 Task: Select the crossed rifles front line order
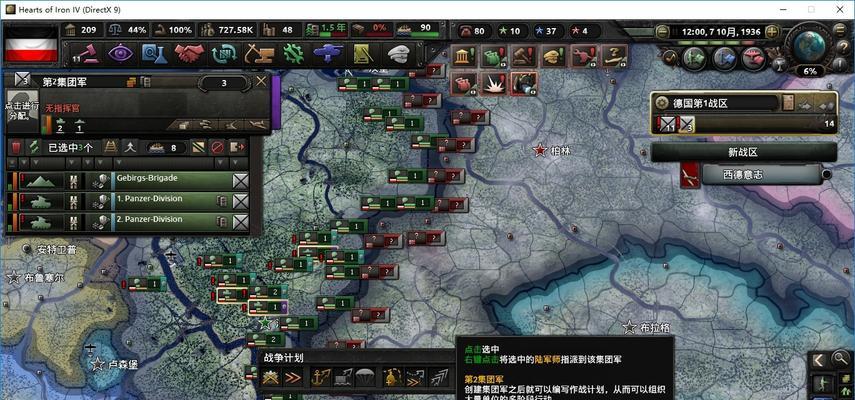pos(271,377)
